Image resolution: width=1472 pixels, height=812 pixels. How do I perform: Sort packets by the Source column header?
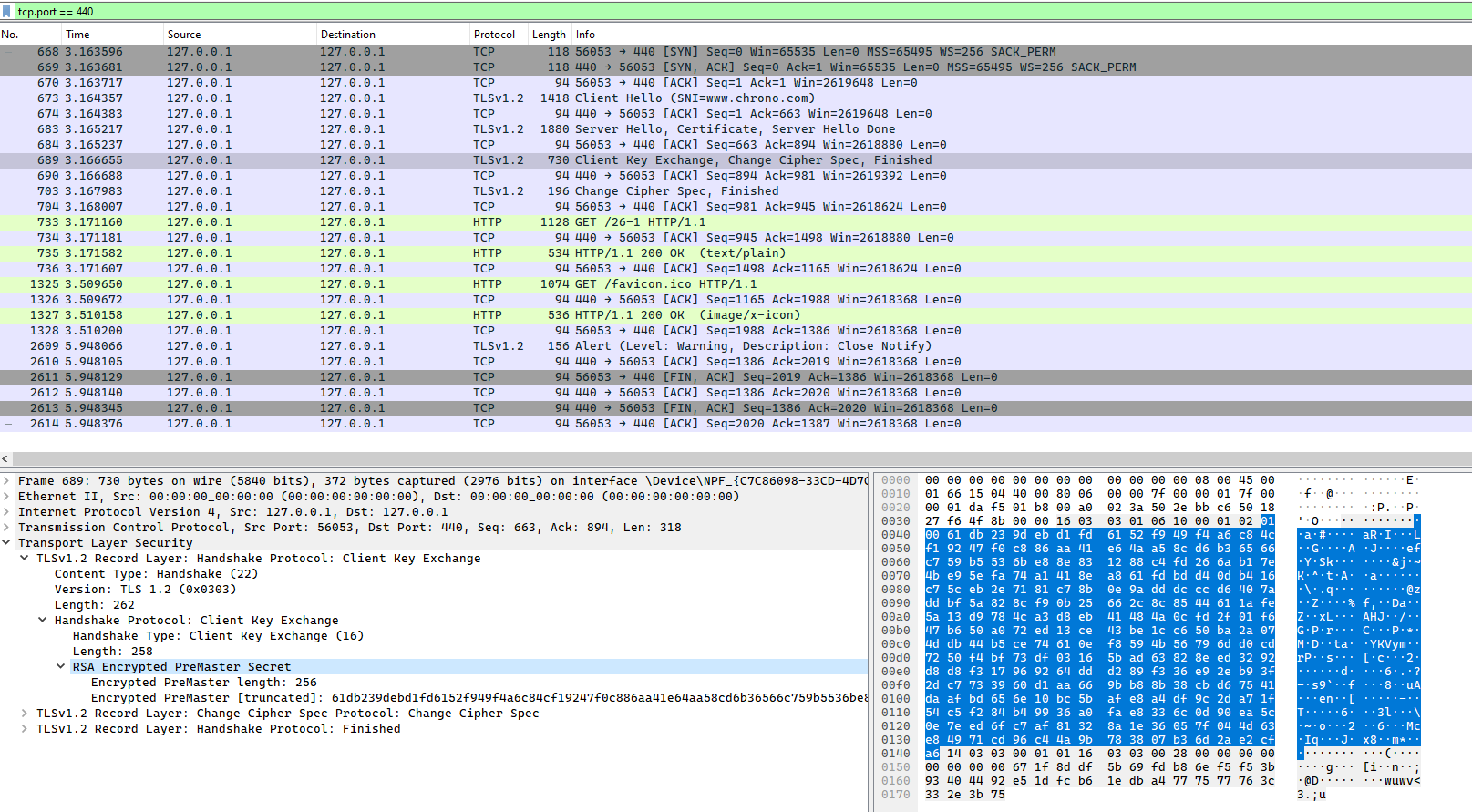coord(240,35)
